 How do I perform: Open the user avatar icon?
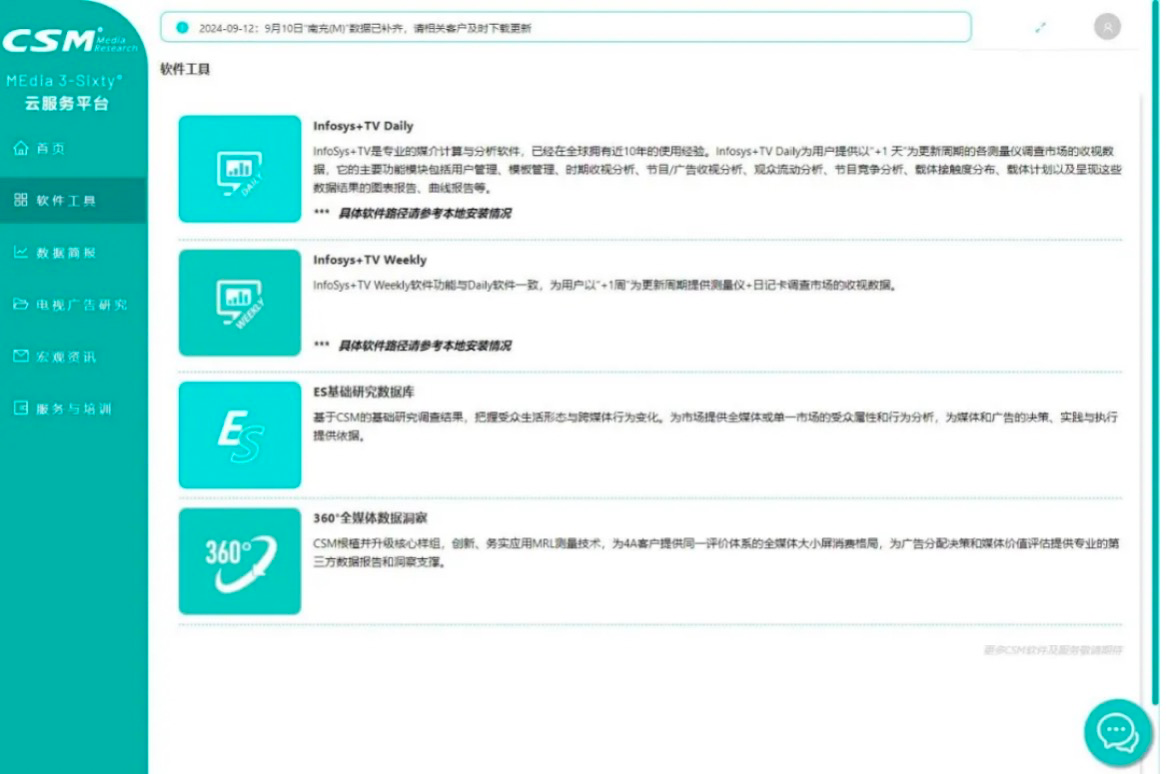pyautogui.click(x=1107, y=27)
